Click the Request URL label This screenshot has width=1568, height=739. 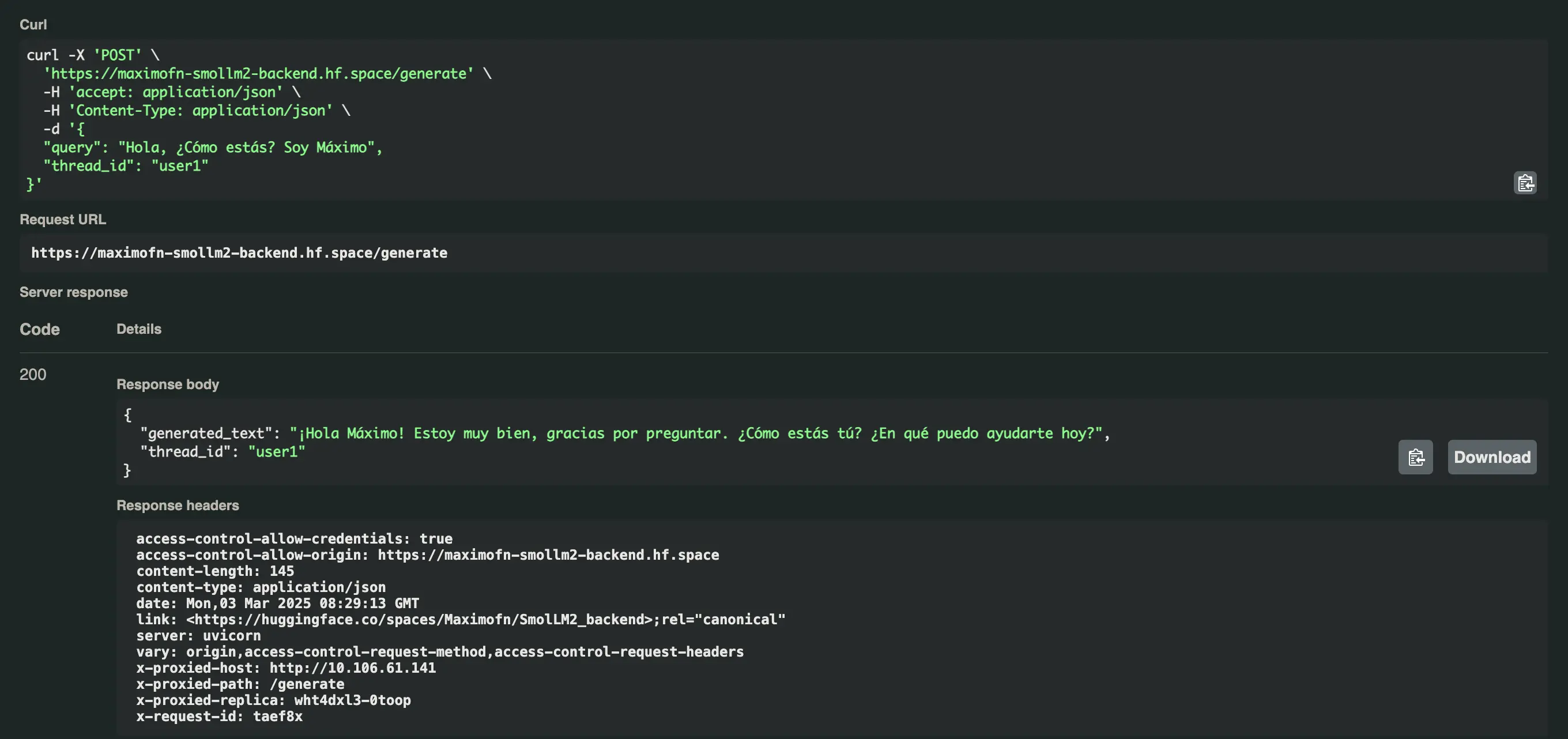coord(63,219)
